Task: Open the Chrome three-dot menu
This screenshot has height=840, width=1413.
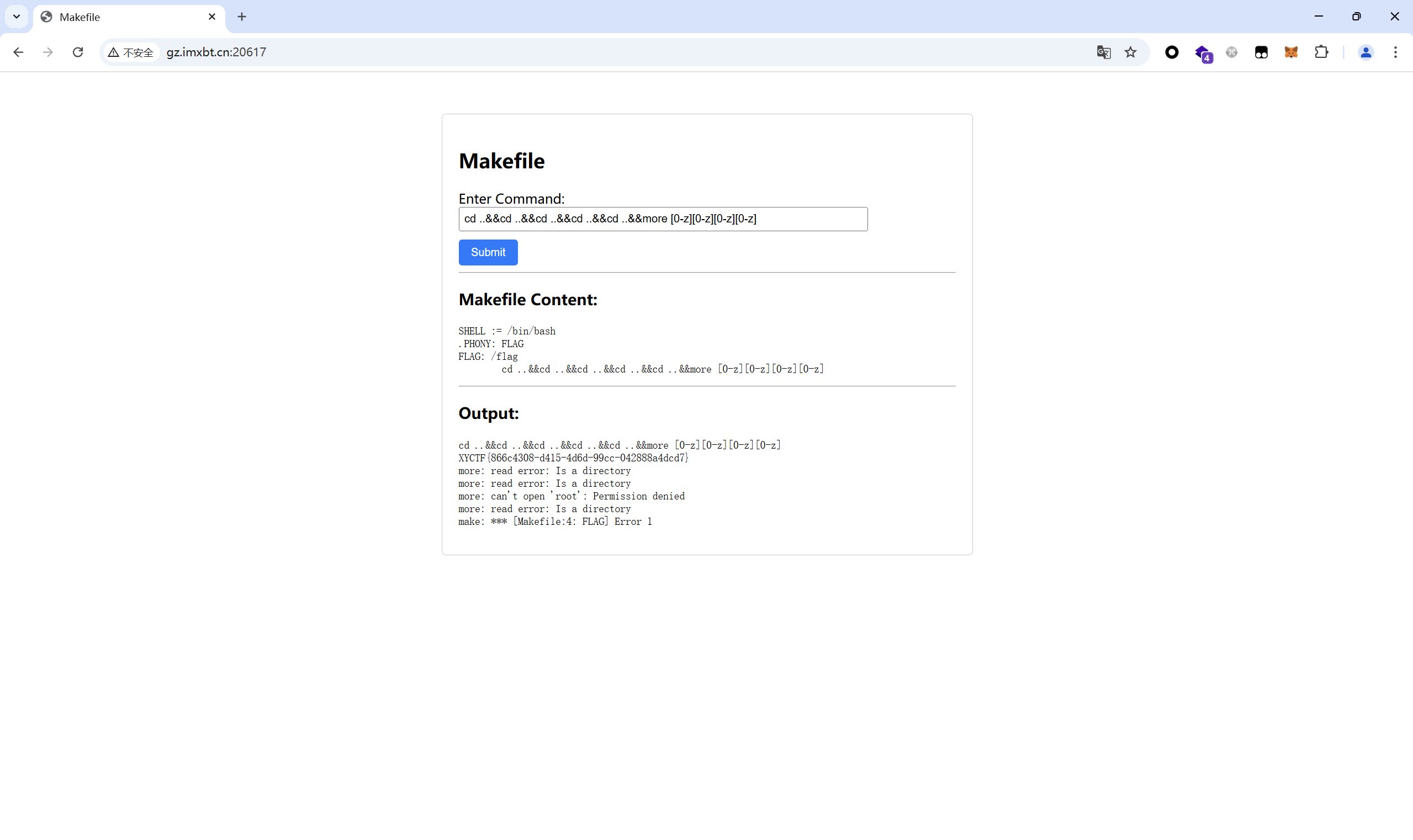Action: point(1395,52)
